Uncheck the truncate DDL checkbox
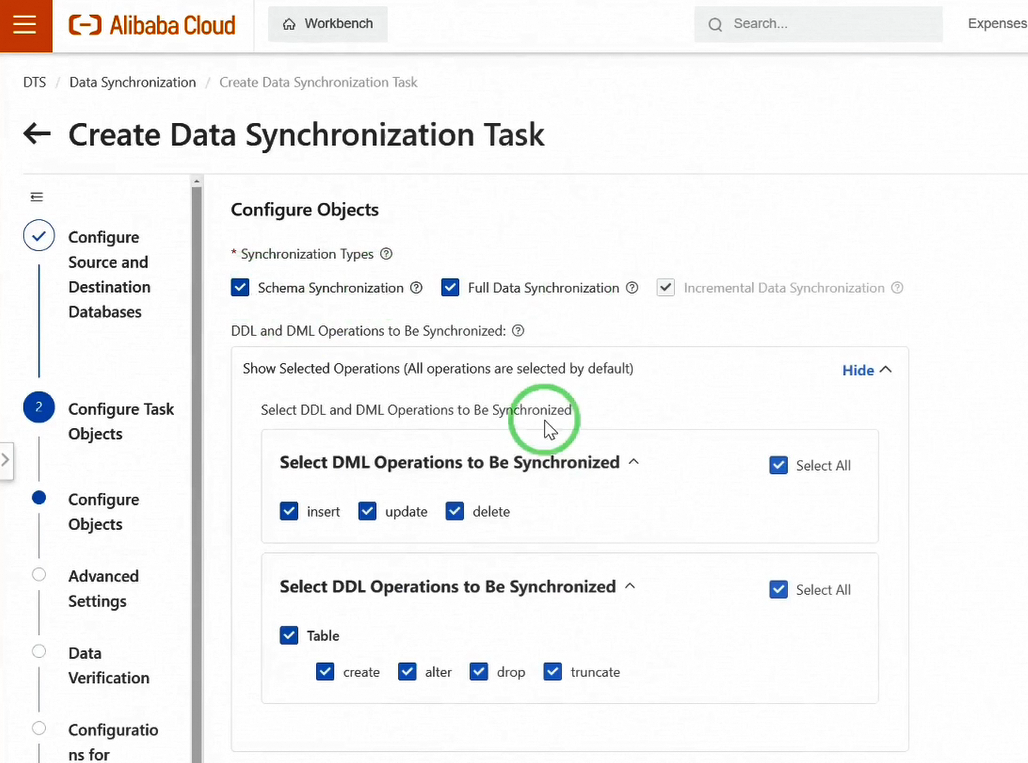Viewport: 1028px width, 763px height. coord(553,672)
